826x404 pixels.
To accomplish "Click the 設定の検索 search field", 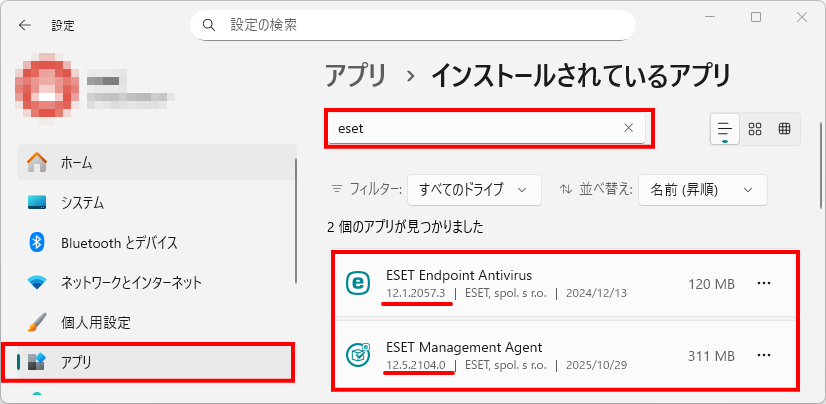I will click(420, 24).
